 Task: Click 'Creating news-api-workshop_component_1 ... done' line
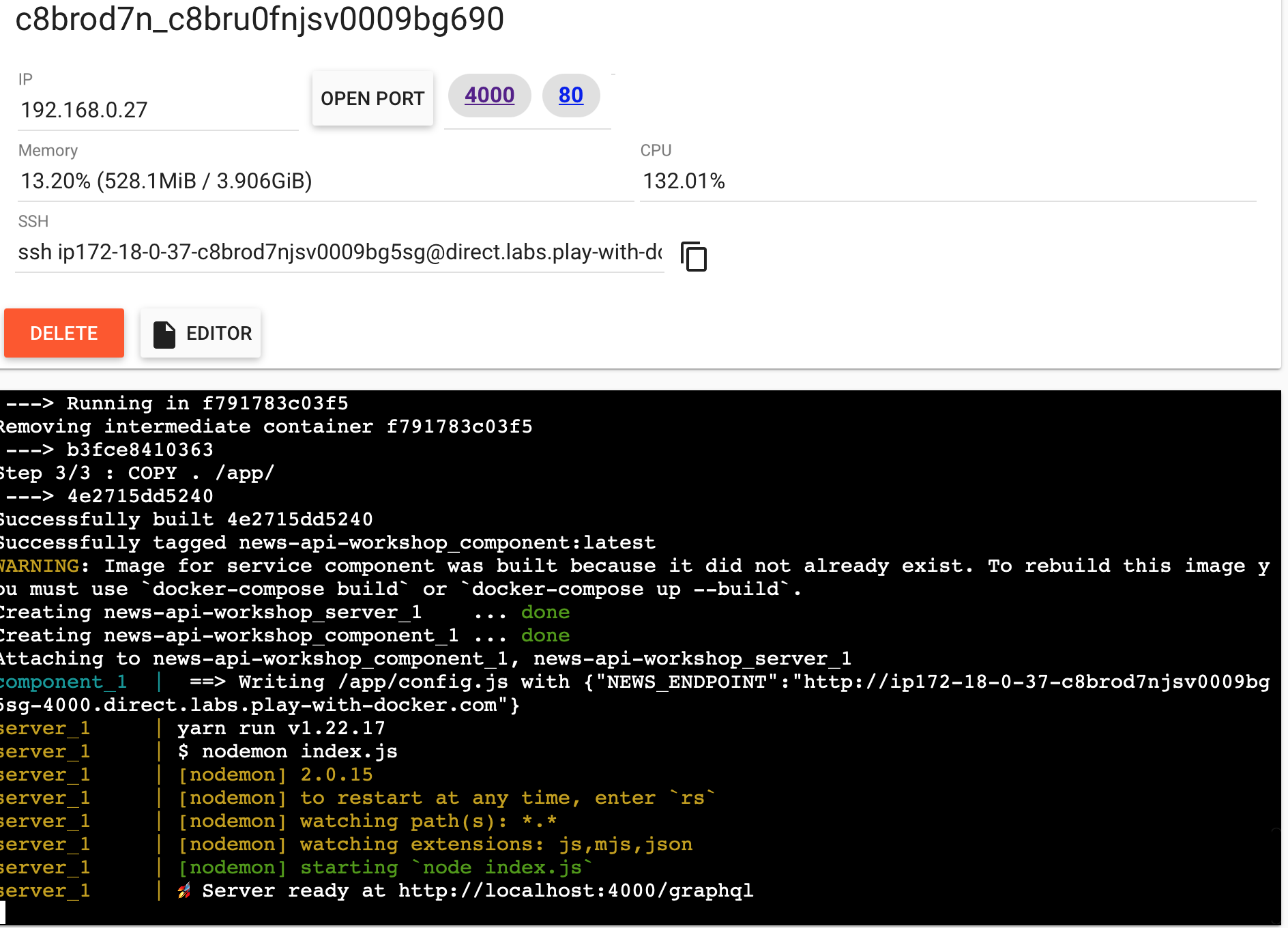click(x=284, y=635)
